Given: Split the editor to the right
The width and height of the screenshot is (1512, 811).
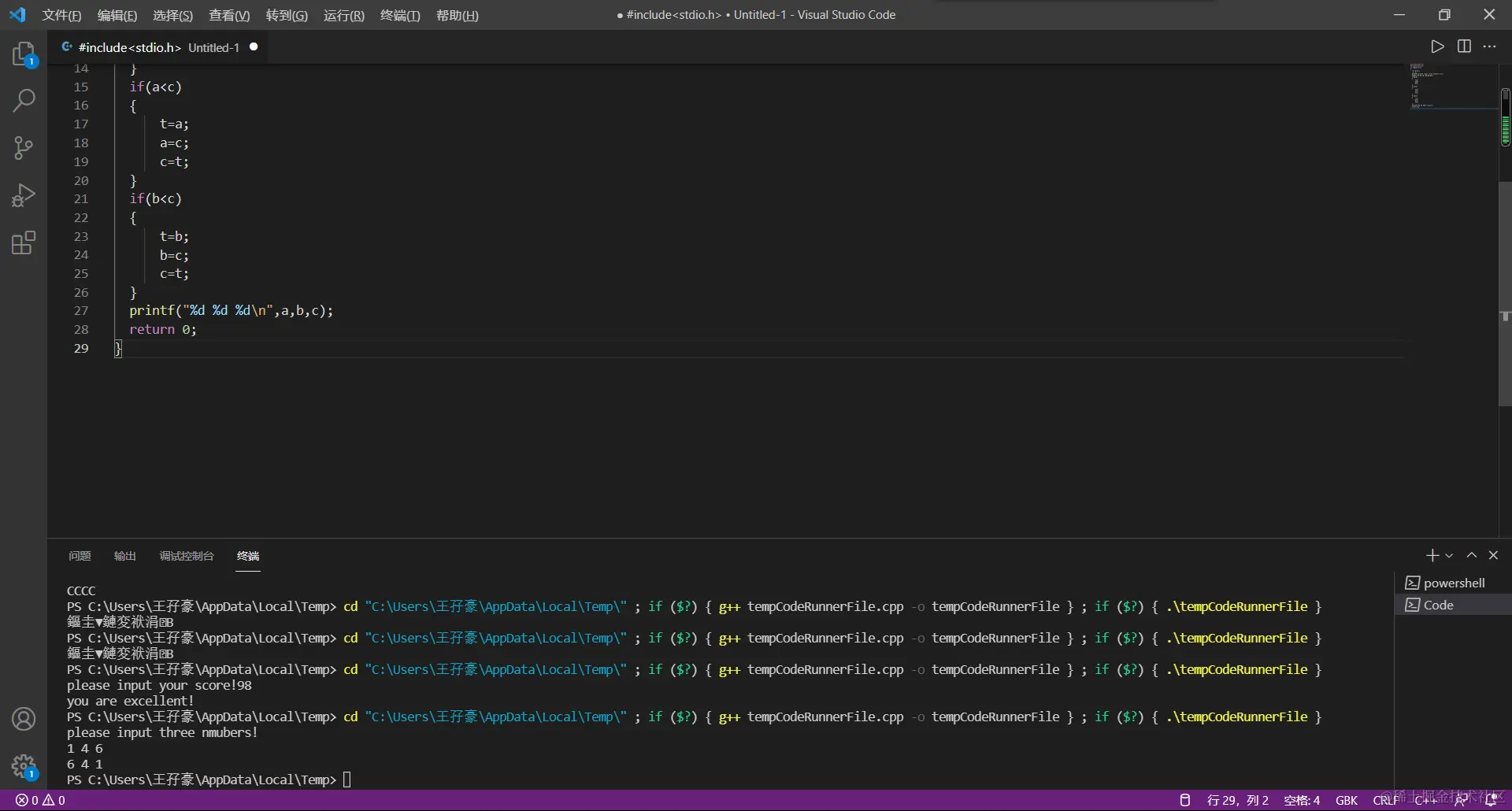Looking at the screenshot, I should click(1464, 46).
